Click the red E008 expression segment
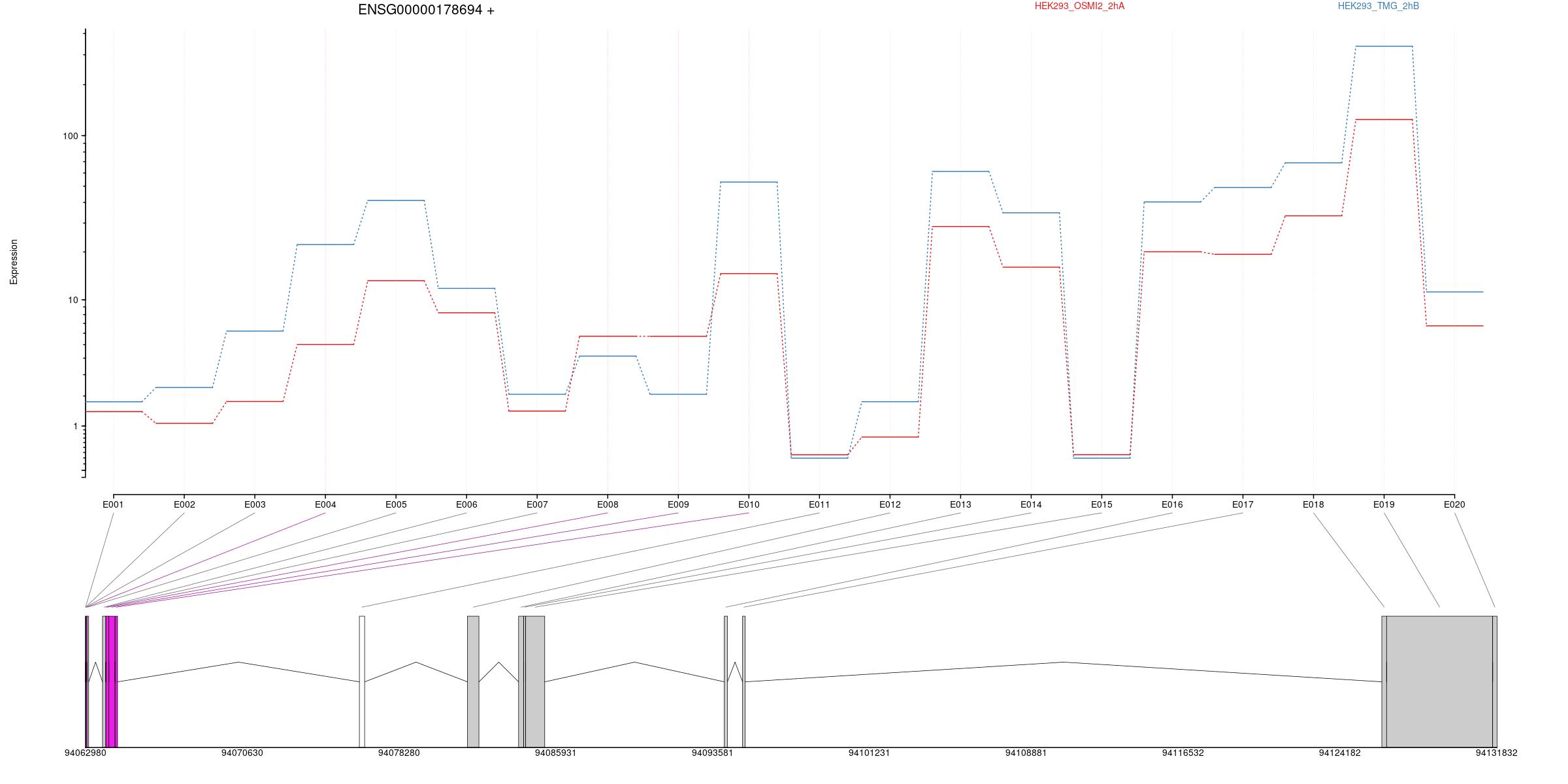Screen dimensions: 1568x784 point(608,336)
